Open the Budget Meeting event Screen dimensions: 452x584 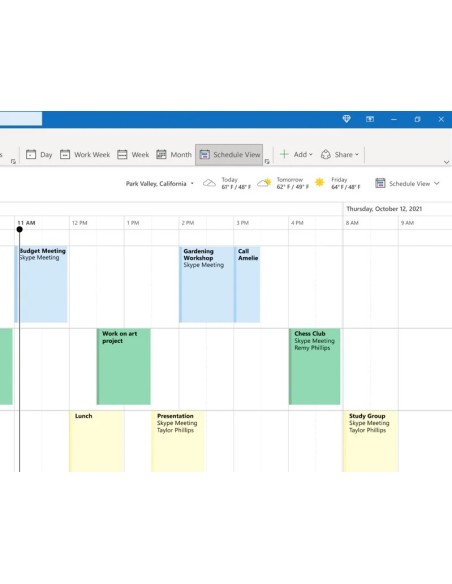click(x=41, y=284)
